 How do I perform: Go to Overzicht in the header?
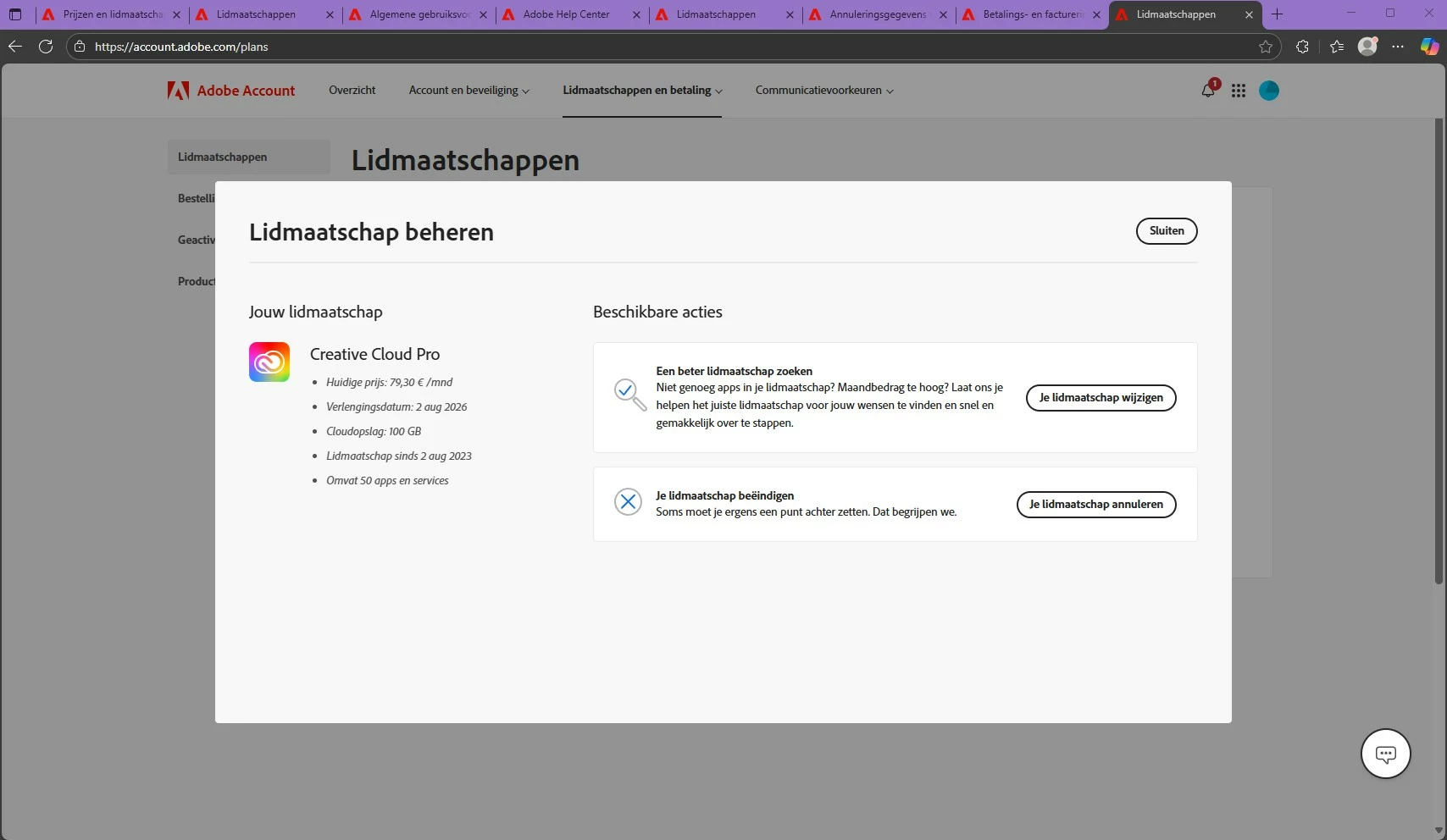coord(352,91)
